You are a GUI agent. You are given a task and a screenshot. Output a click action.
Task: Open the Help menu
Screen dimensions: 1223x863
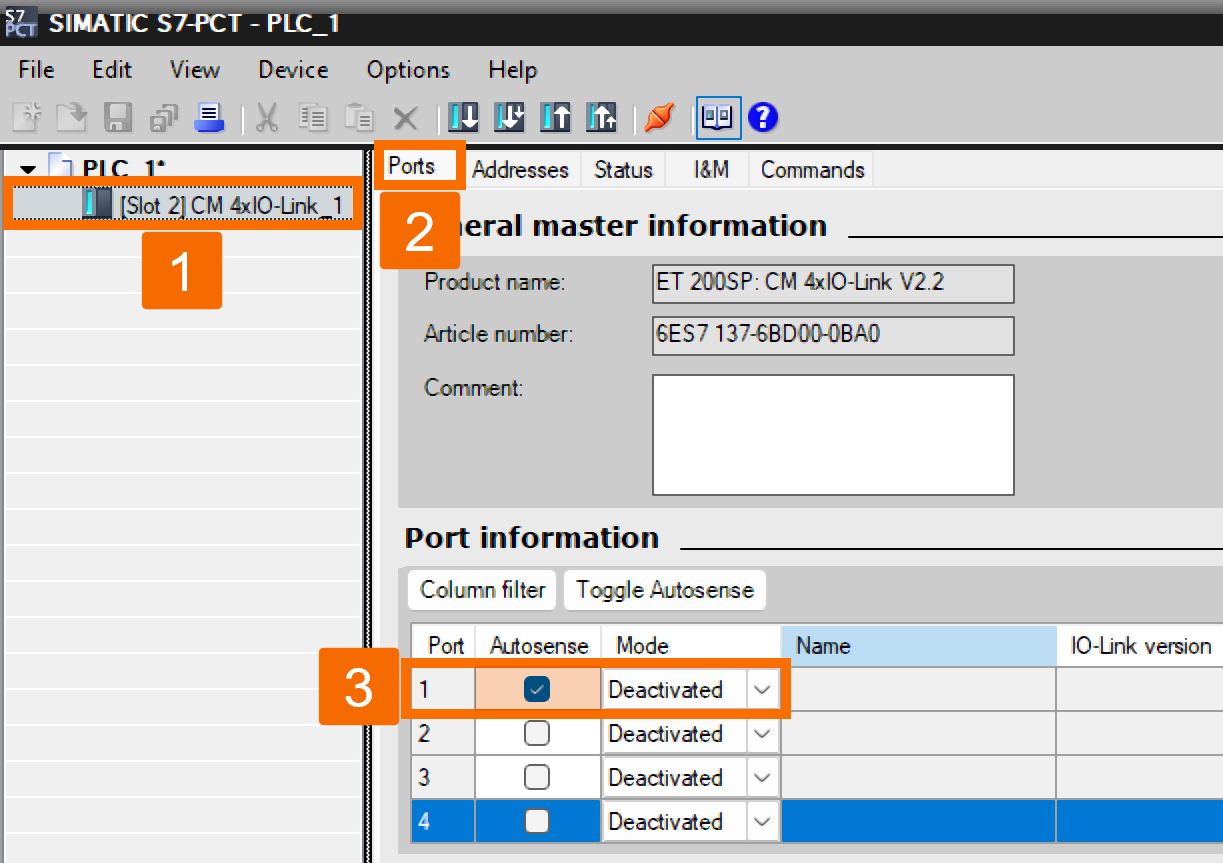(x=513, y=70)
